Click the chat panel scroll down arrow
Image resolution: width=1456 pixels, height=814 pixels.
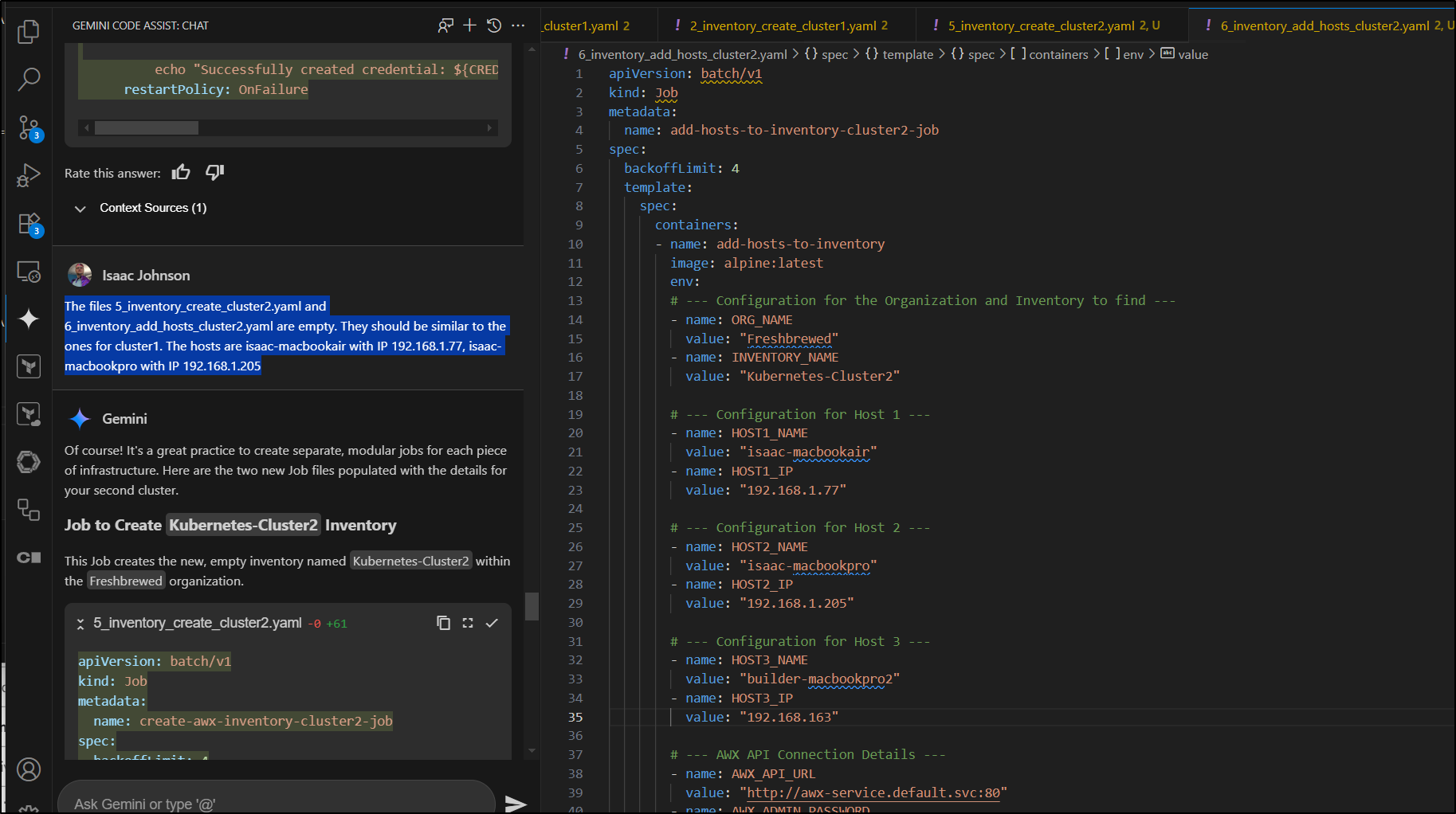532,751
